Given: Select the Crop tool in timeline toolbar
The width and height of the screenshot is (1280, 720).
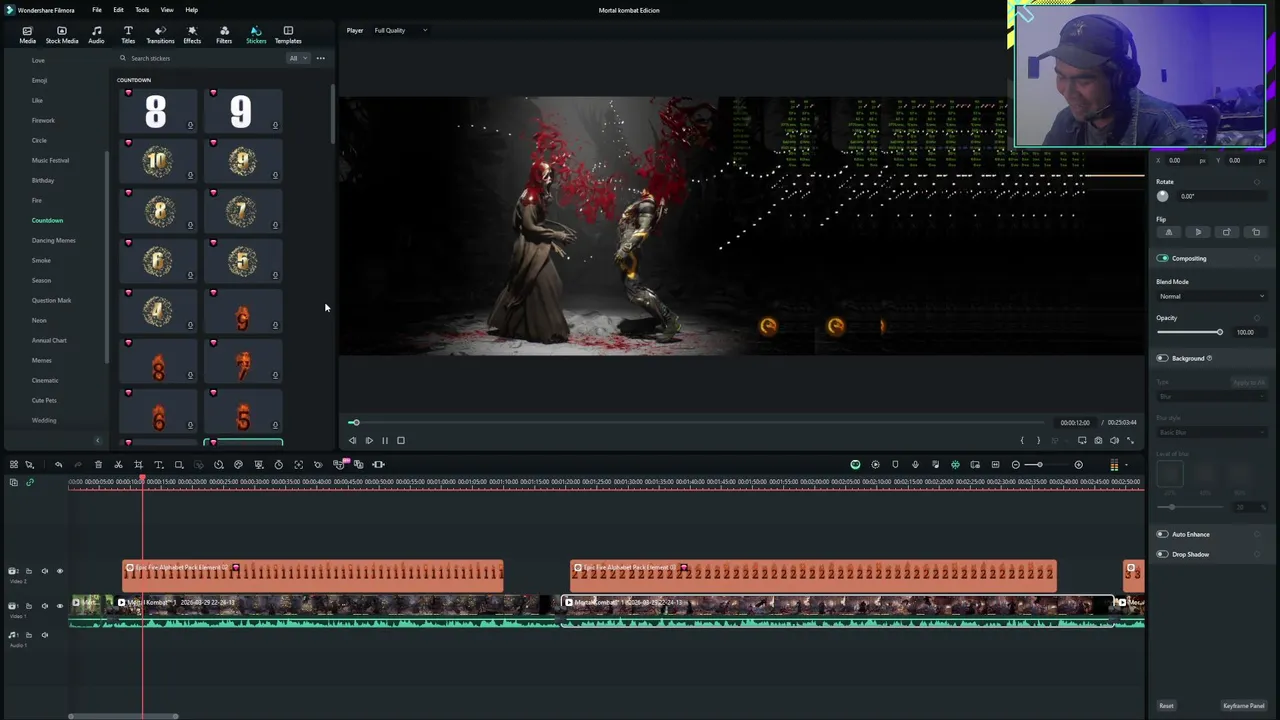Looking at the screenshot, I should (138, 465).
